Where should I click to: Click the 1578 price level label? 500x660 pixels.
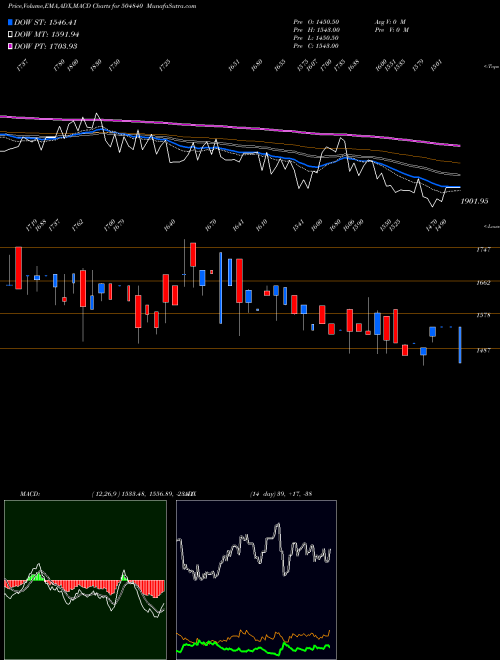tap(483, 315)
